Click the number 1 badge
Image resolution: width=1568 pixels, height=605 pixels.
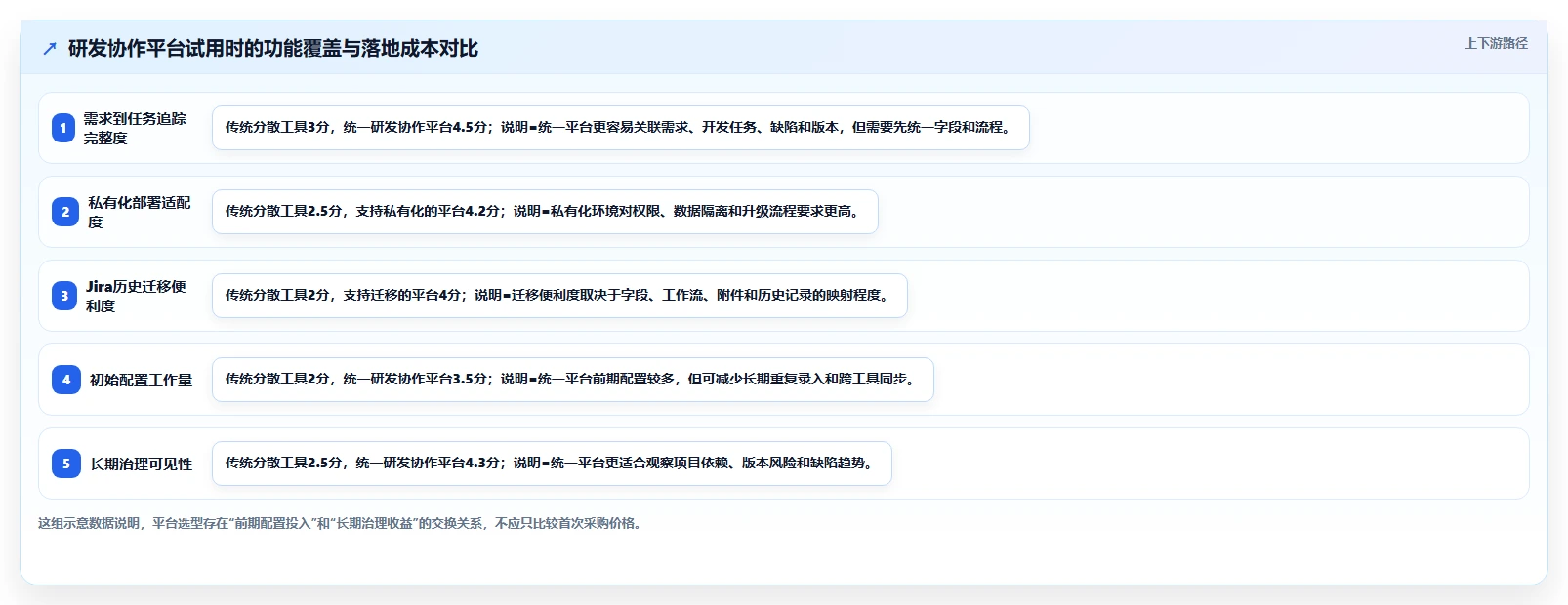63,128
